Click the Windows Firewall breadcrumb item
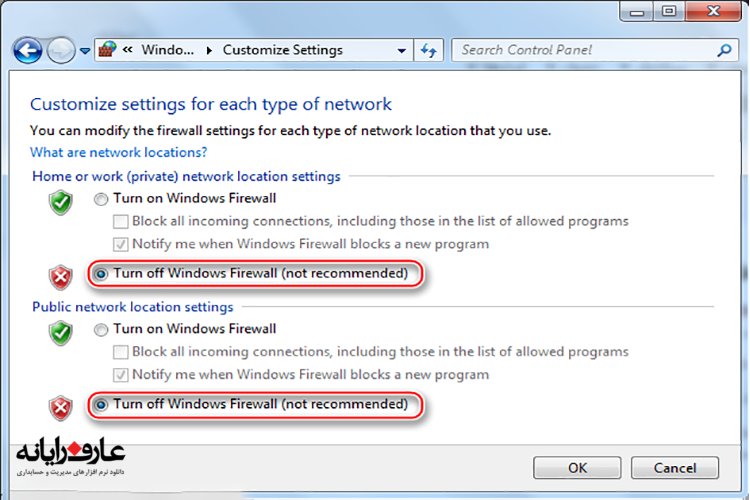Viewport: 750px width, 500px height. [167, 50]
